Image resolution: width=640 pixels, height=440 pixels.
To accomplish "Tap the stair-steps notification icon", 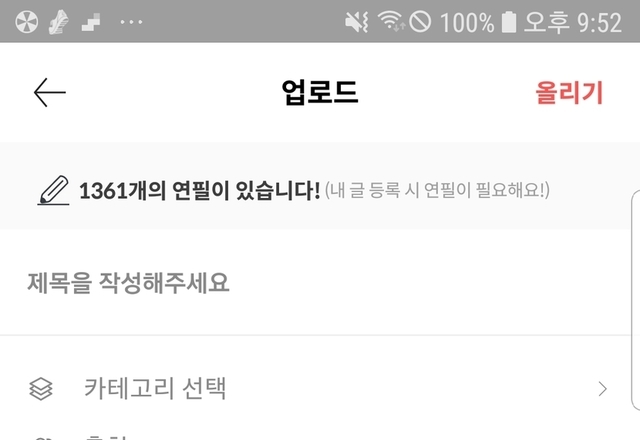I will (x=91, y=22).
